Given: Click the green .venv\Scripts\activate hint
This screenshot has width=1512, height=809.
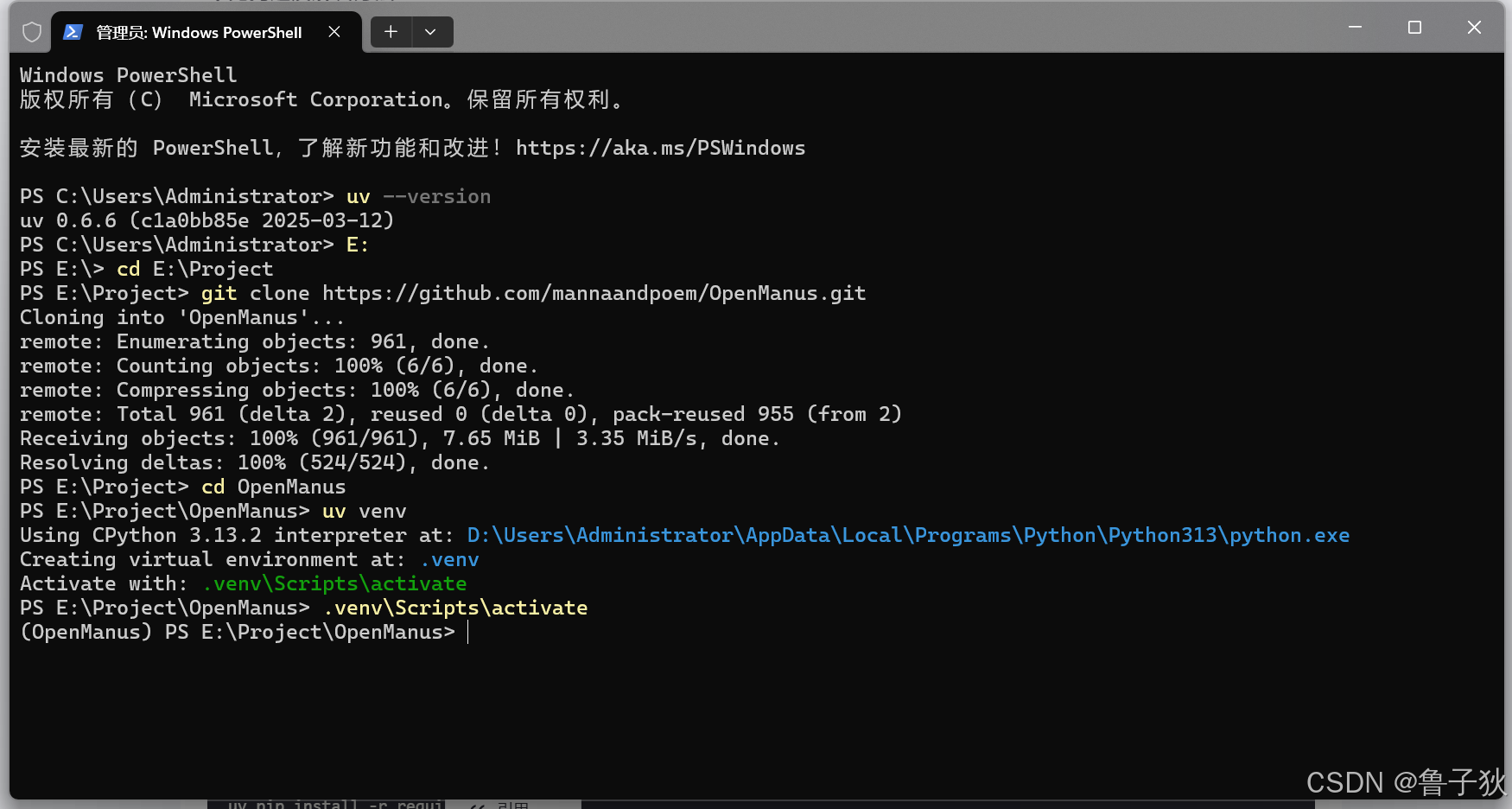Looking at the screenshot, I should pyautogui.click(x=334, y=583).
